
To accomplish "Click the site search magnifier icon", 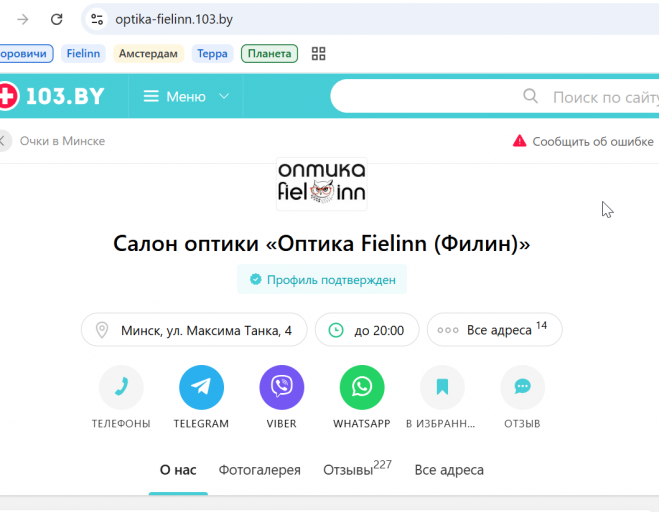I will pos(530,96).
